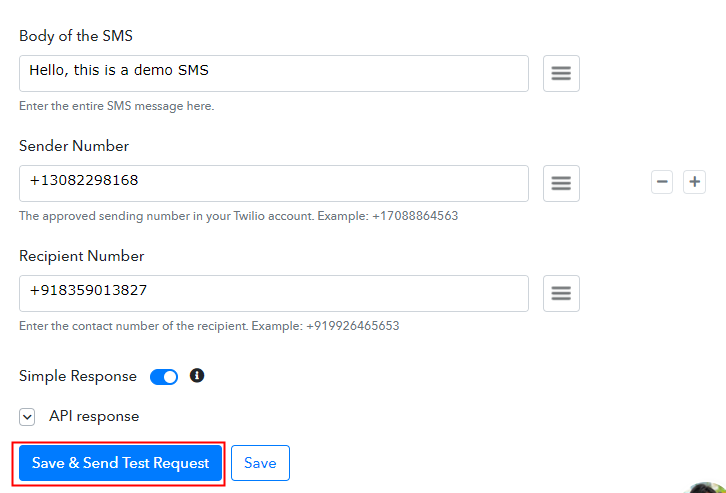Toggle the Simple Response switch

pos(164,377)
